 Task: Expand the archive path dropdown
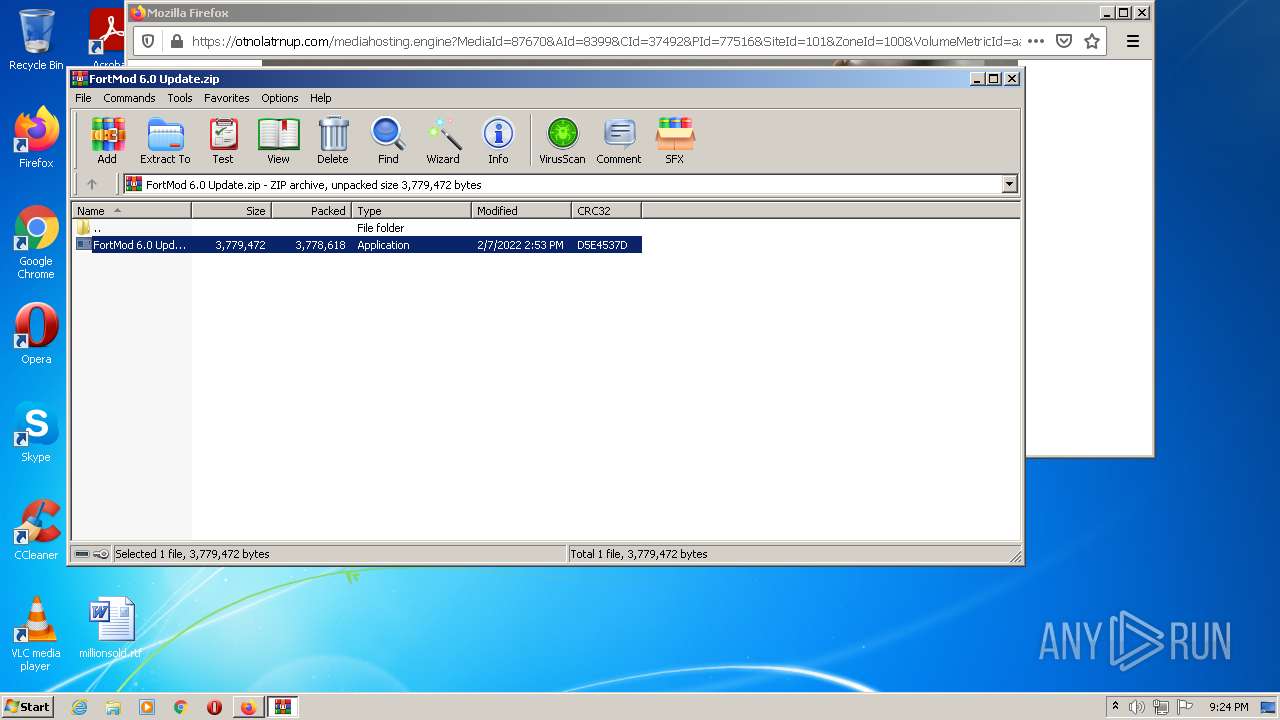pos(1009,184)
